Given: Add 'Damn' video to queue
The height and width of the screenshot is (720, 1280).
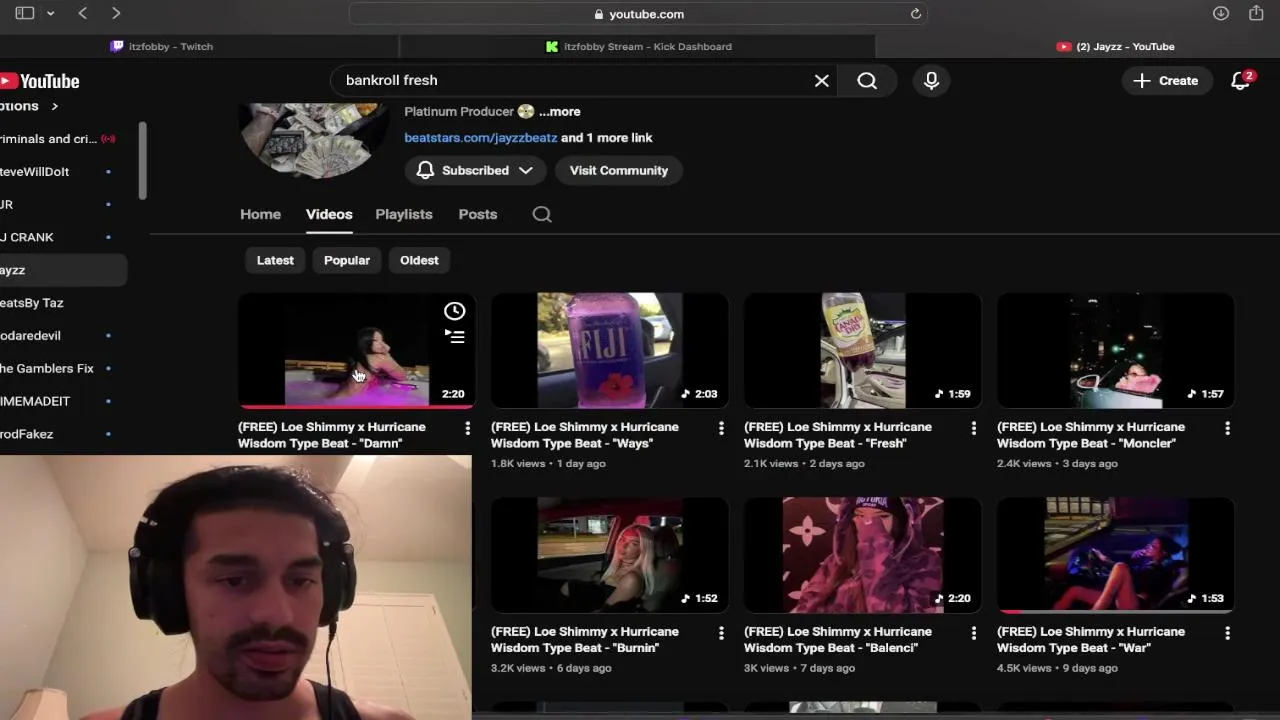Looking at the screenshot, I should click(x=455, y=337).
